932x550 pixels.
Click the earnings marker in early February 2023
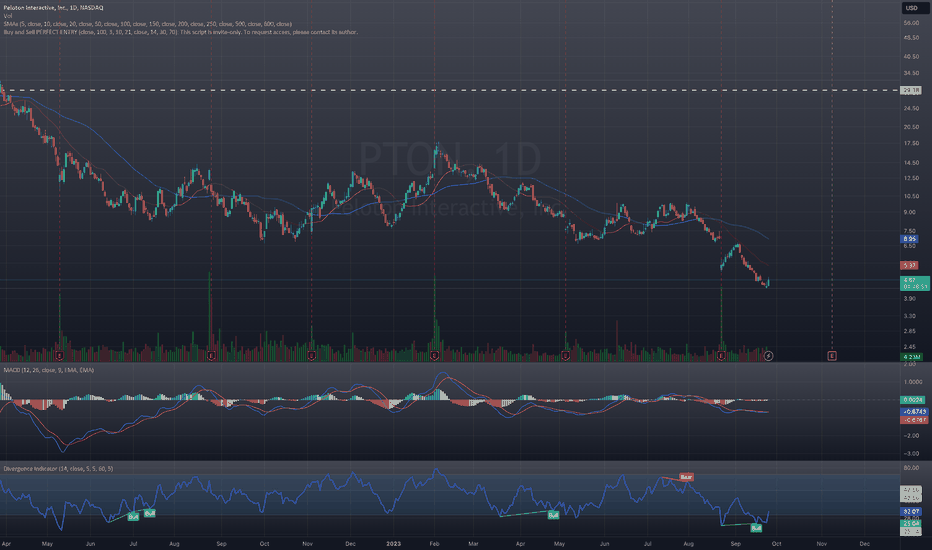pyautogui.click(x=434, y=356)
